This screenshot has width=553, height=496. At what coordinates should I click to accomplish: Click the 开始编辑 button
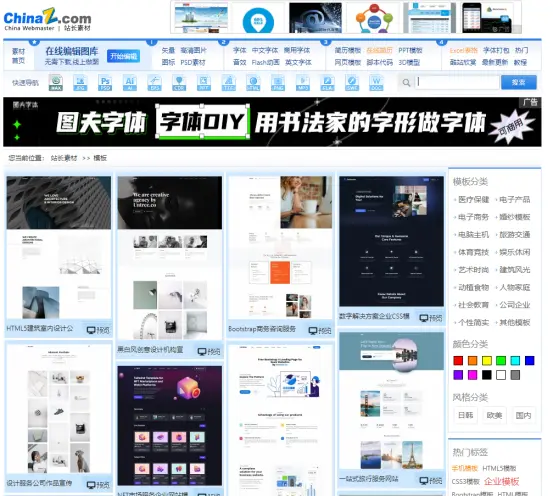tap(123, 56)
